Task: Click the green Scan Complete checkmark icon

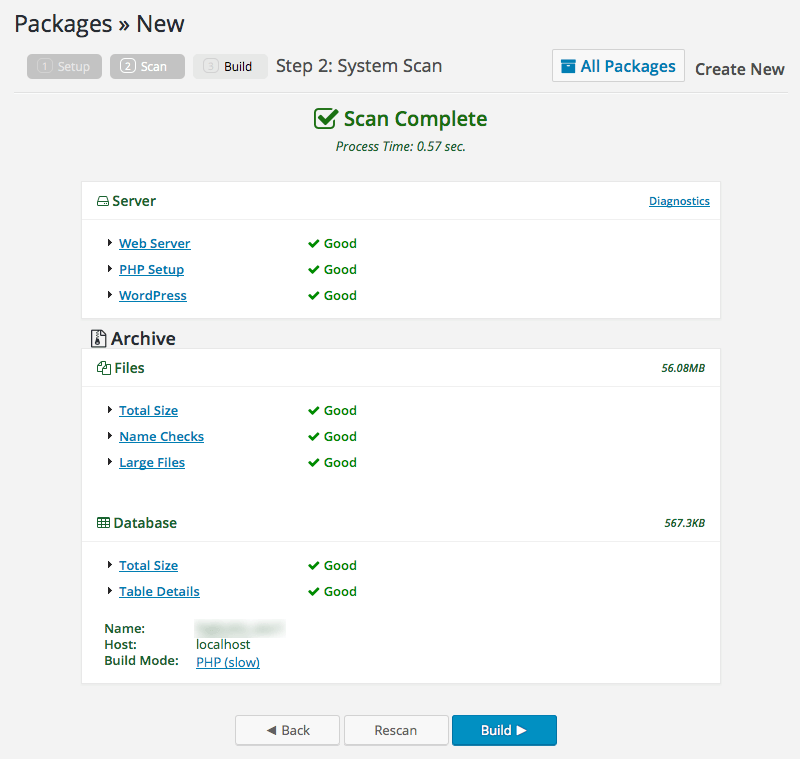Action: coord(325,118)
